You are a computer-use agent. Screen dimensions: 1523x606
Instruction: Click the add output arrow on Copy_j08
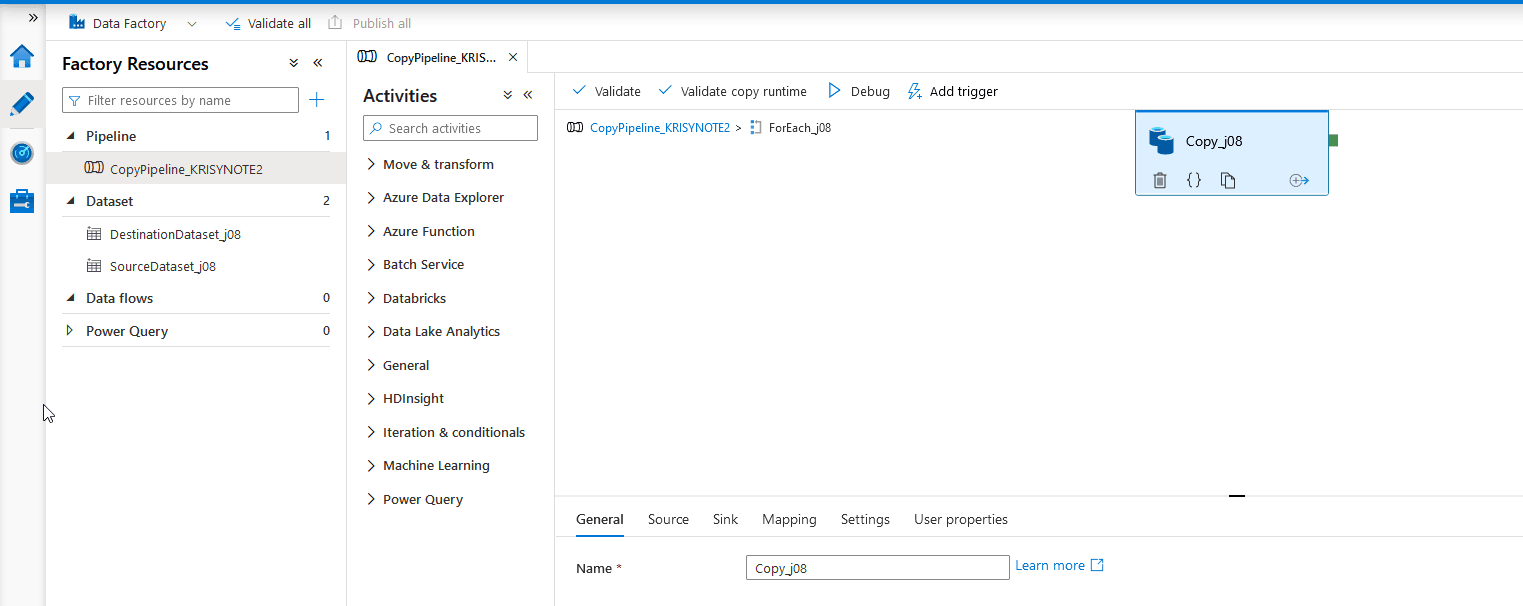click(1299, 180)
